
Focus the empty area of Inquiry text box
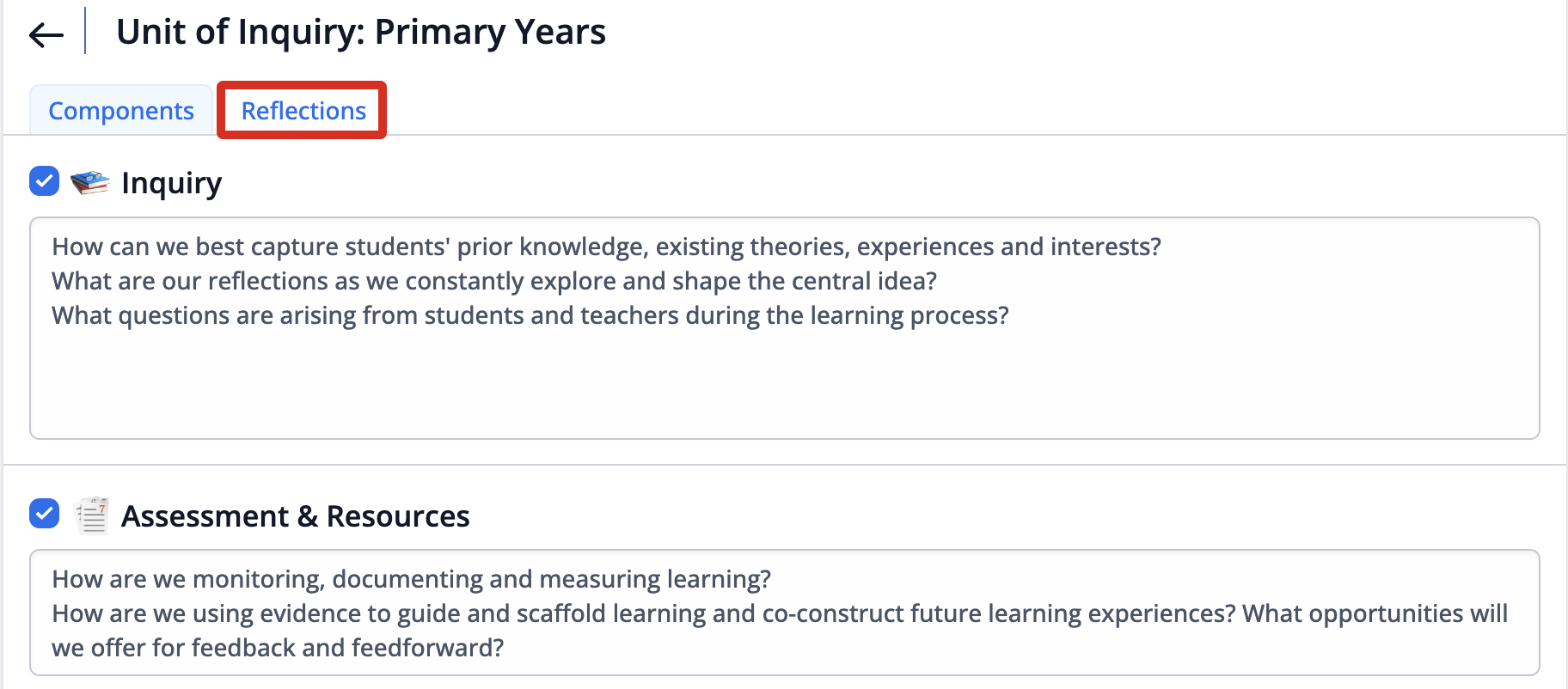[x=784, y=382]
